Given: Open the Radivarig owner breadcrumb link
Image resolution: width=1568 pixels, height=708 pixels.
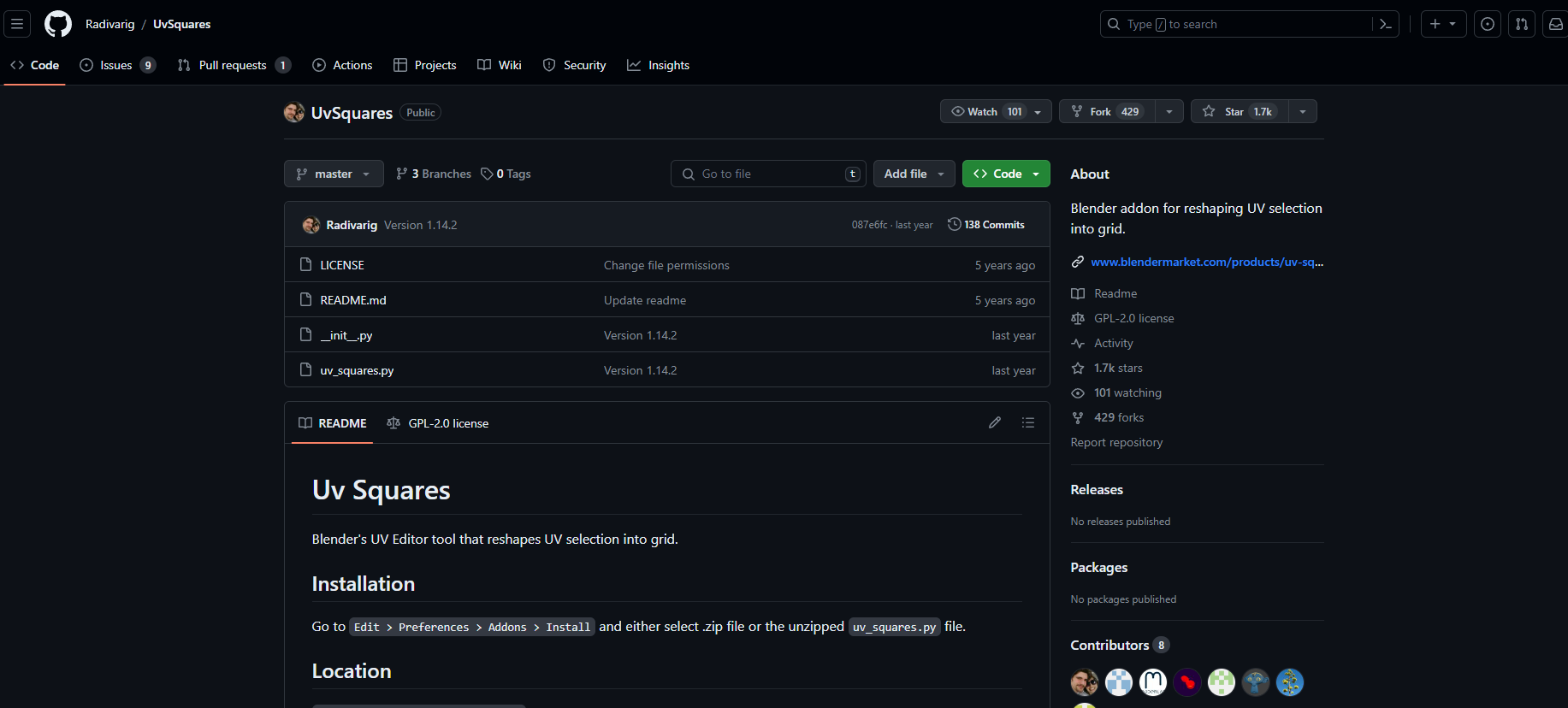Looking at the screenshot, I should (x=110, y=24).
